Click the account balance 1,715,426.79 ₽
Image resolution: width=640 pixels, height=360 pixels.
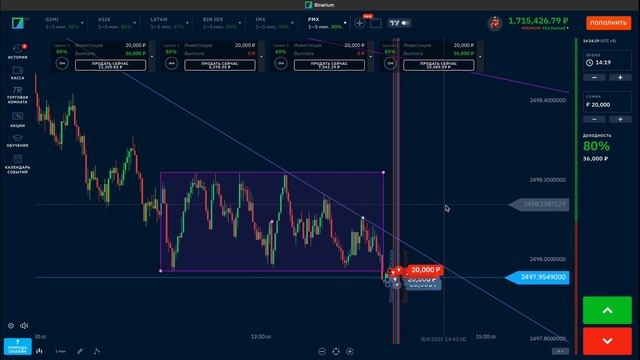click(538, 21)
